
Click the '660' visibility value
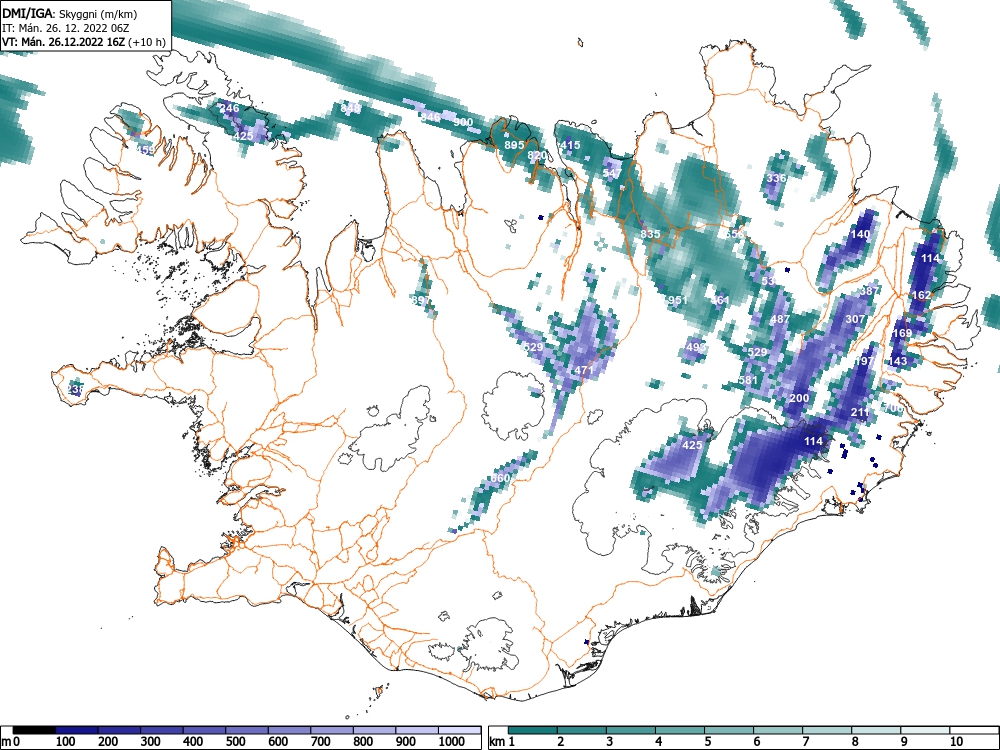pyautogui.click(x=501, y=478)
